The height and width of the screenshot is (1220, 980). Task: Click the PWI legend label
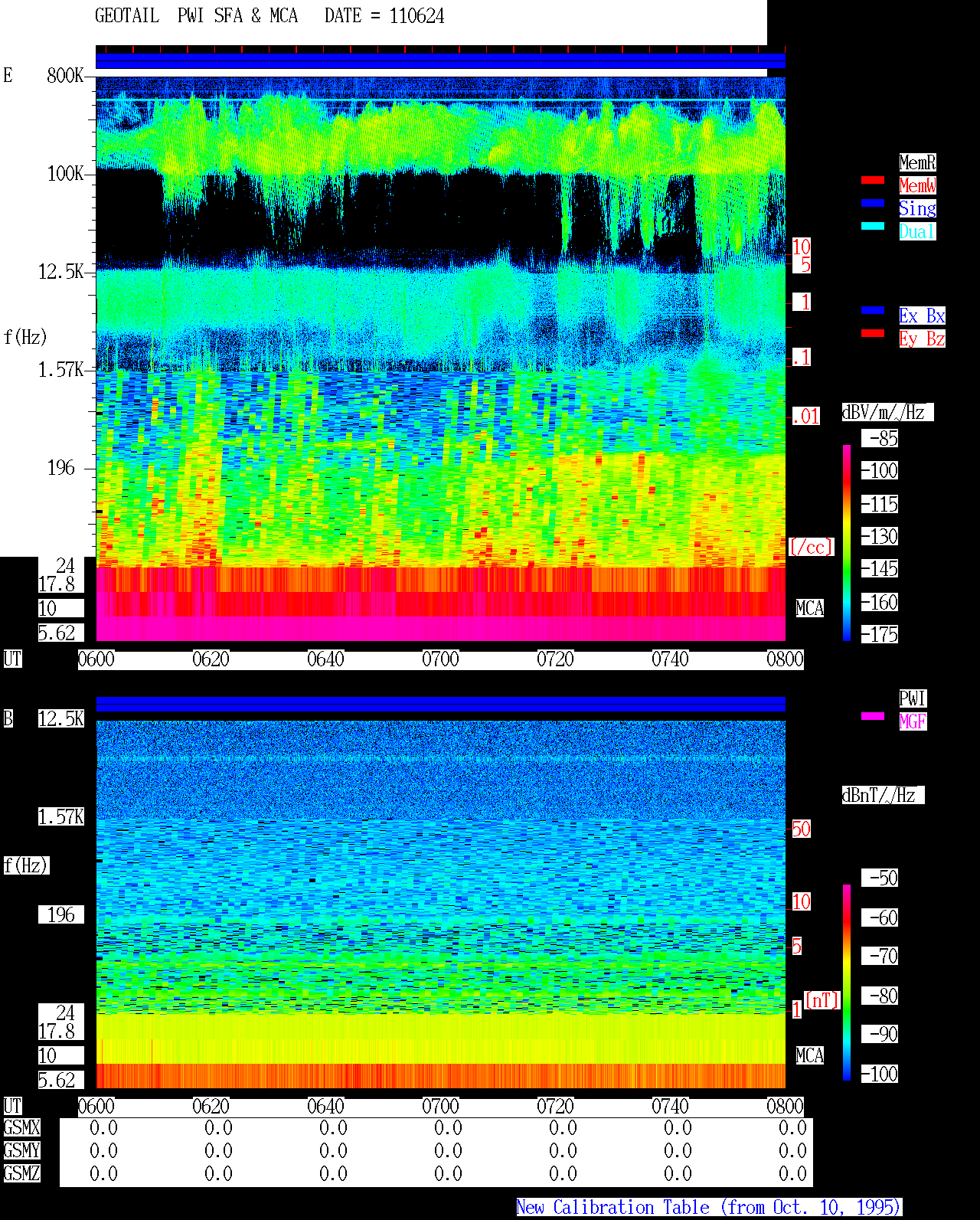coord(913,698)
